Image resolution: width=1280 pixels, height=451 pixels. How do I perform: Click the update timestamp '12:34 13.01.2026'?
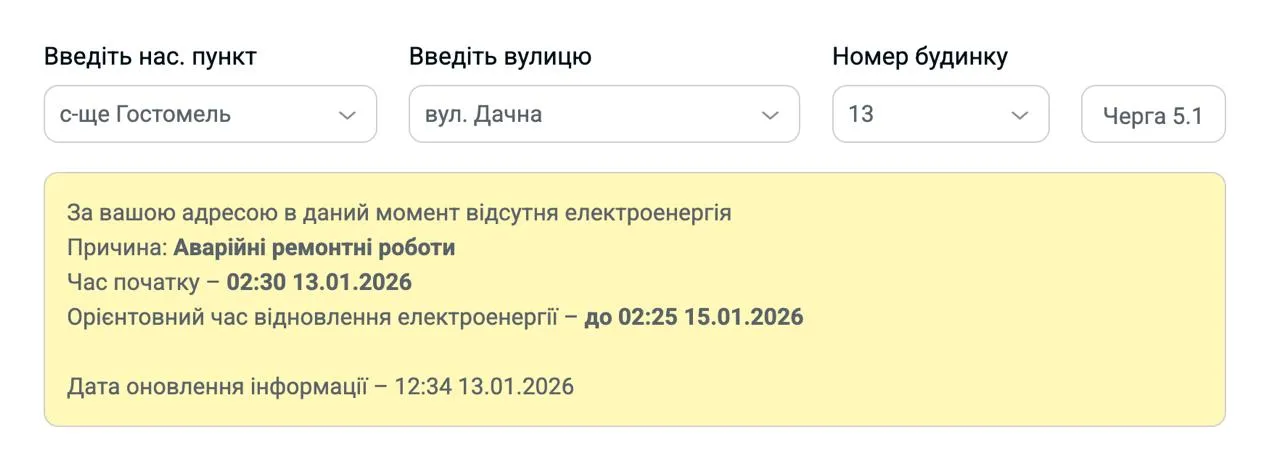[484, 387]
